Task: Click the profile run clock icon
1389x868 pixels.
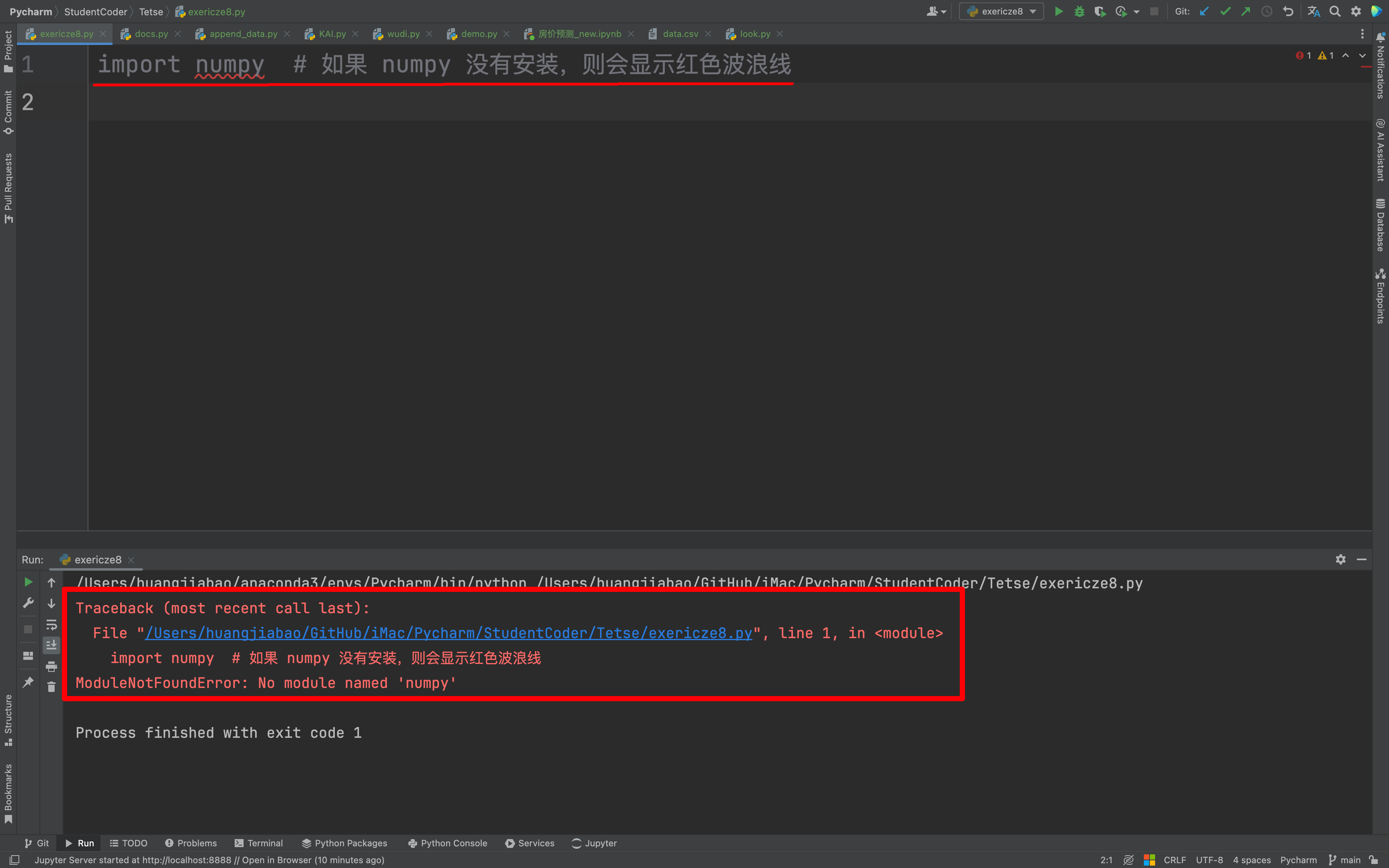Action: coord(1121,12)
